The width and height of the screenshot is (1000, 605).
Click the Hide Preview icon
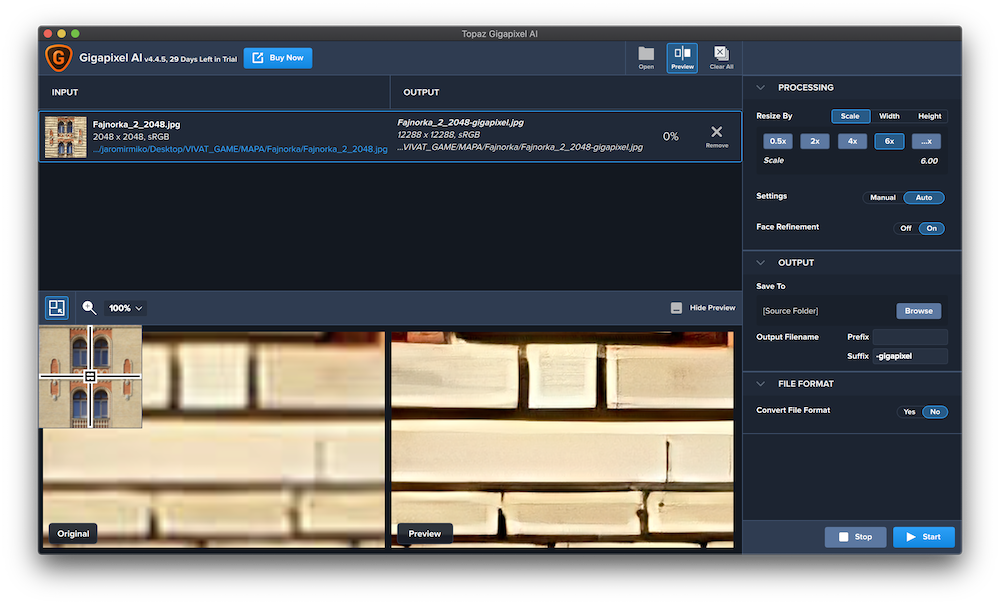click(677, 308)
